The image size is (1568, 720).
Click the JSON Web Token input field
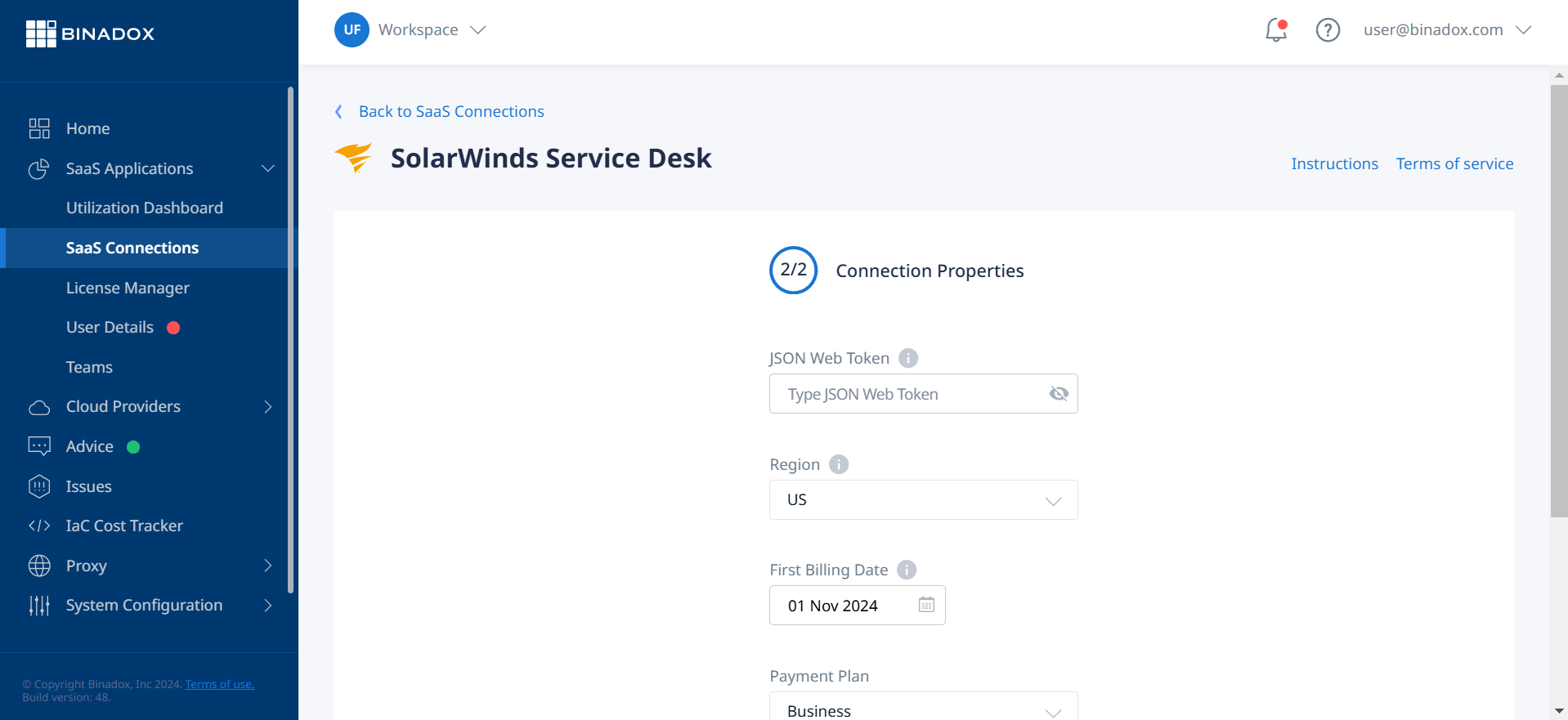point(923,394)
